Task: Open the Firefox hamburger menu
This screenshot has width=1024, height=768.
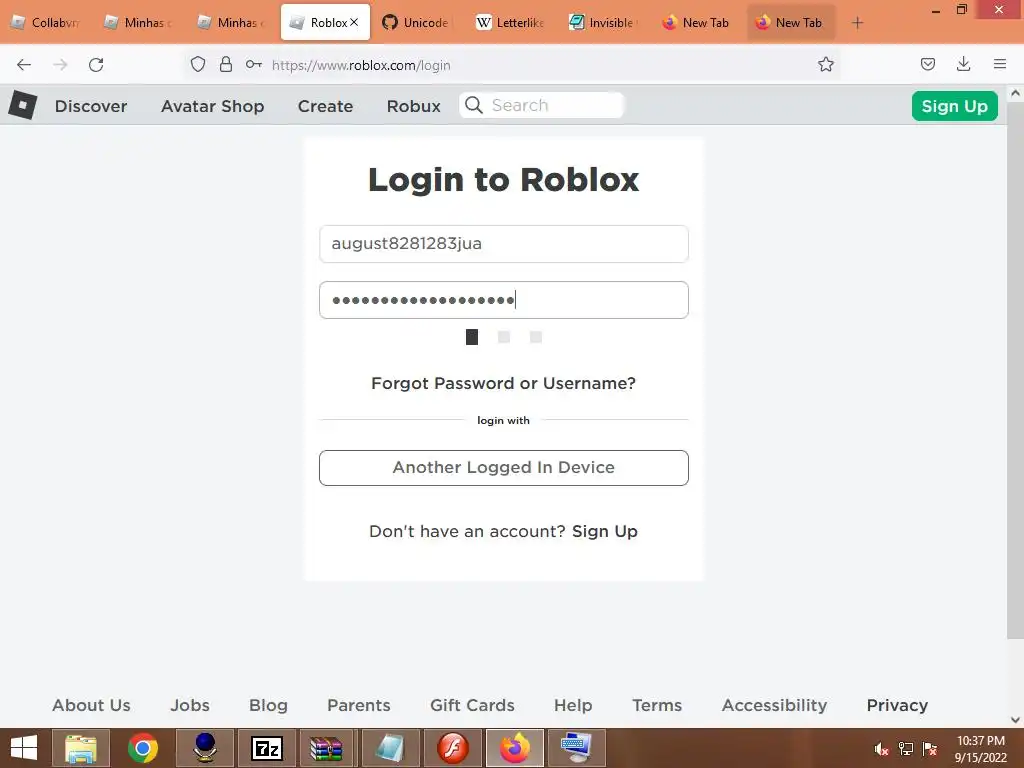Action: [1000, 64]
